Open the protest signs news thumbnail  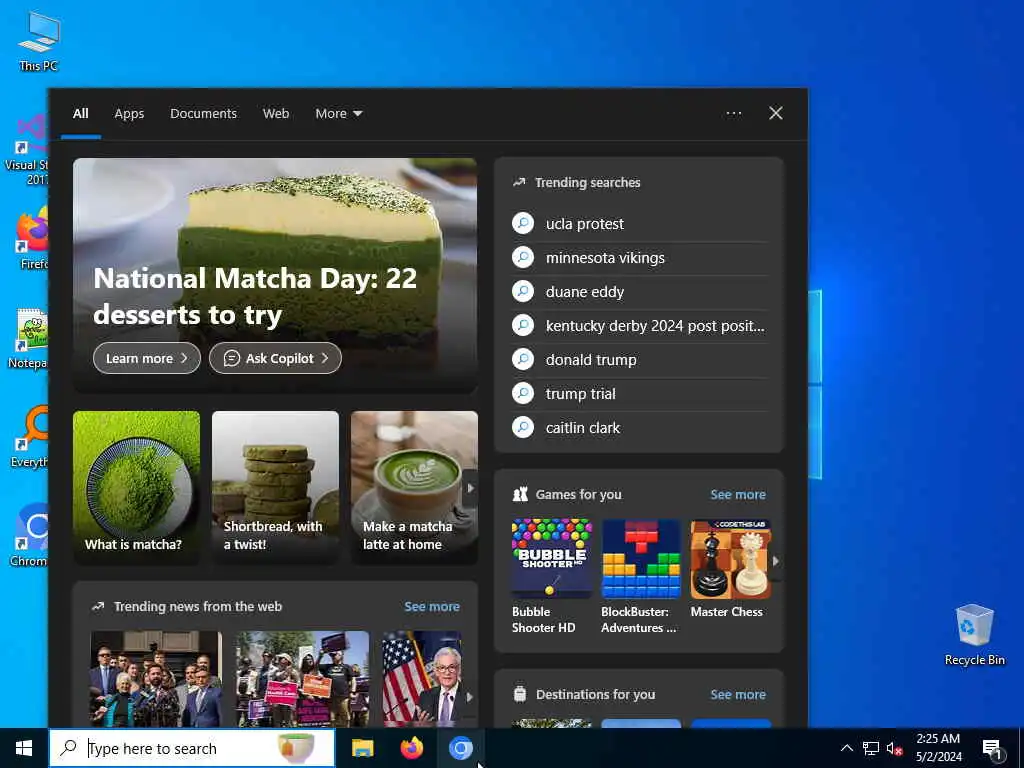(302, 679)
